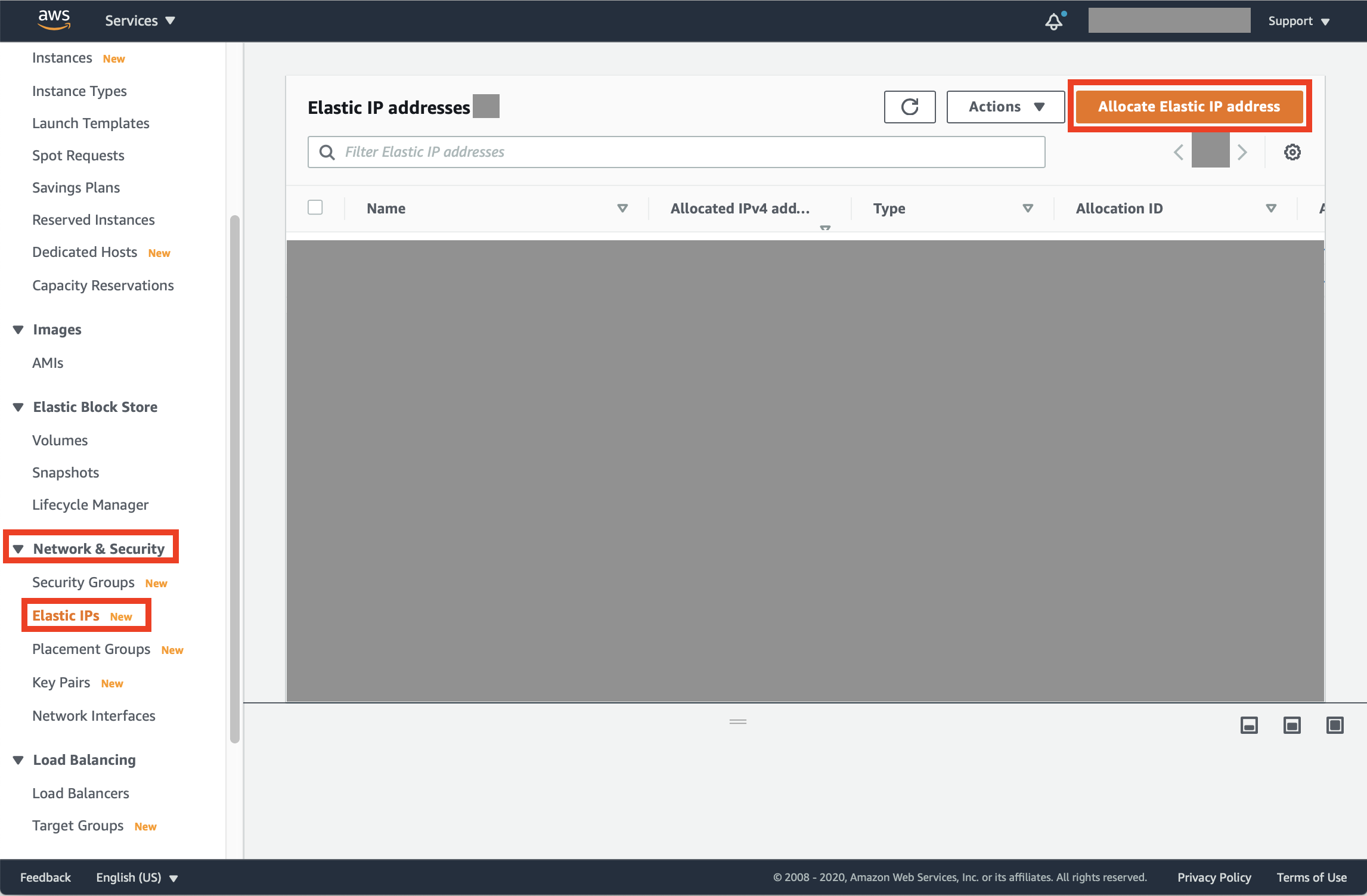This screenshot has height=896, width=1367.
Task: Sort by Allocated IPv4 address arrow
Action: coord(825,227)
